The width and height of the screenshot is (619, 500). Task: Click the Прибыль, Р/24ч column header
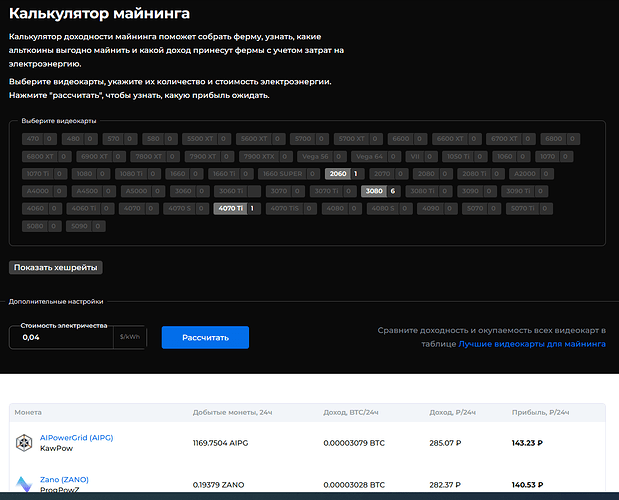pyautogui.click(x=538, y=412)
